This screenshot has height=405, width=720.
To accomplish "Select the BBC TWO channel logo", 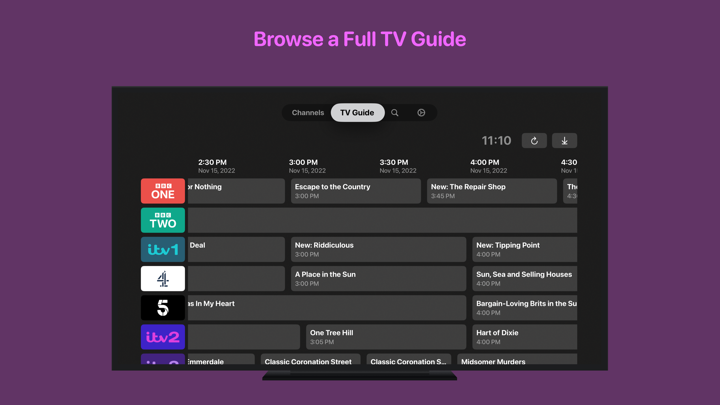I will pyautogui.click(x=163, y=220).
